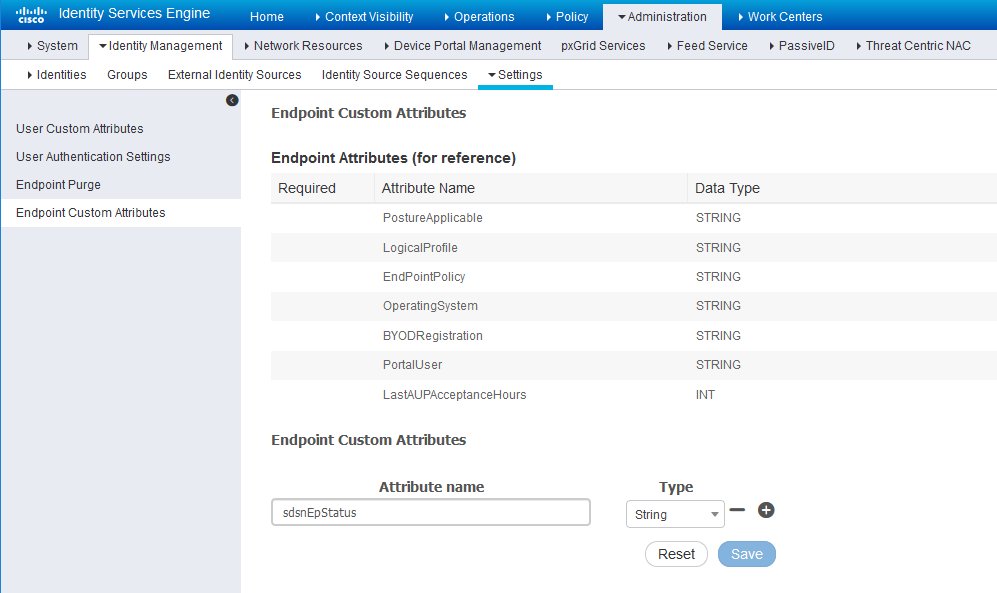Click the Reset button

coord(676,554)
